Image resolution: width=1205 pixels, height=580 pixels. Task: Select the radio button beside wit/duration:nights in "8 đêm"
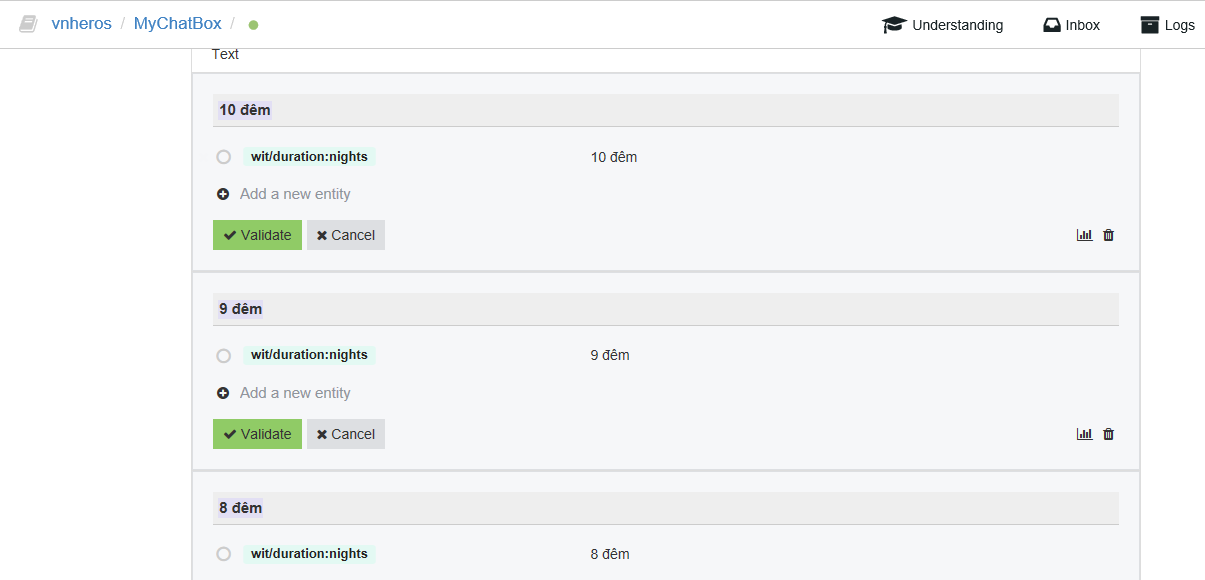point(223,553)
